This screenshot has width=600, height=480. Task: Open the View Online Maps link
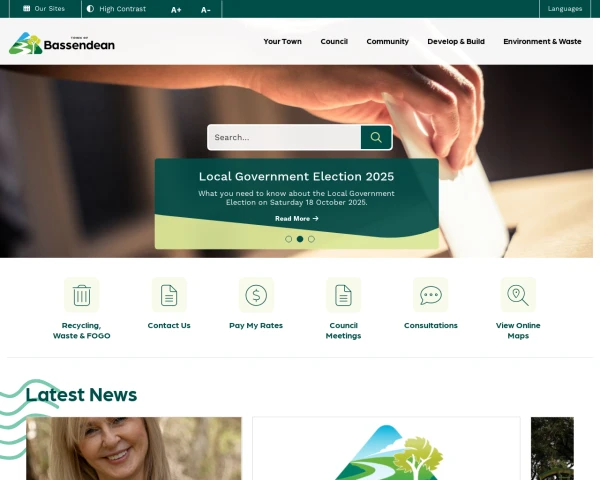518,331
